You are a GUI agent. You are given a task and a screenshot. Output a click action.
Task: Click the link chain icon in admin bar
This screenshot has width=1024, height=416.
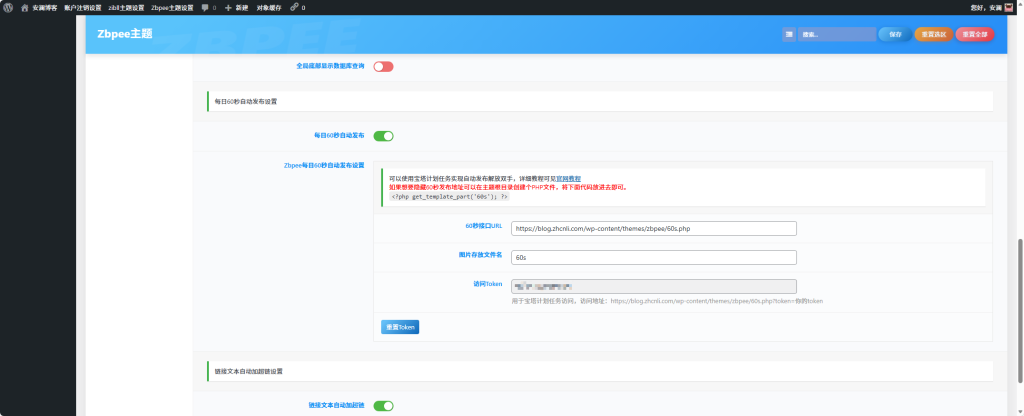(293, 7)
